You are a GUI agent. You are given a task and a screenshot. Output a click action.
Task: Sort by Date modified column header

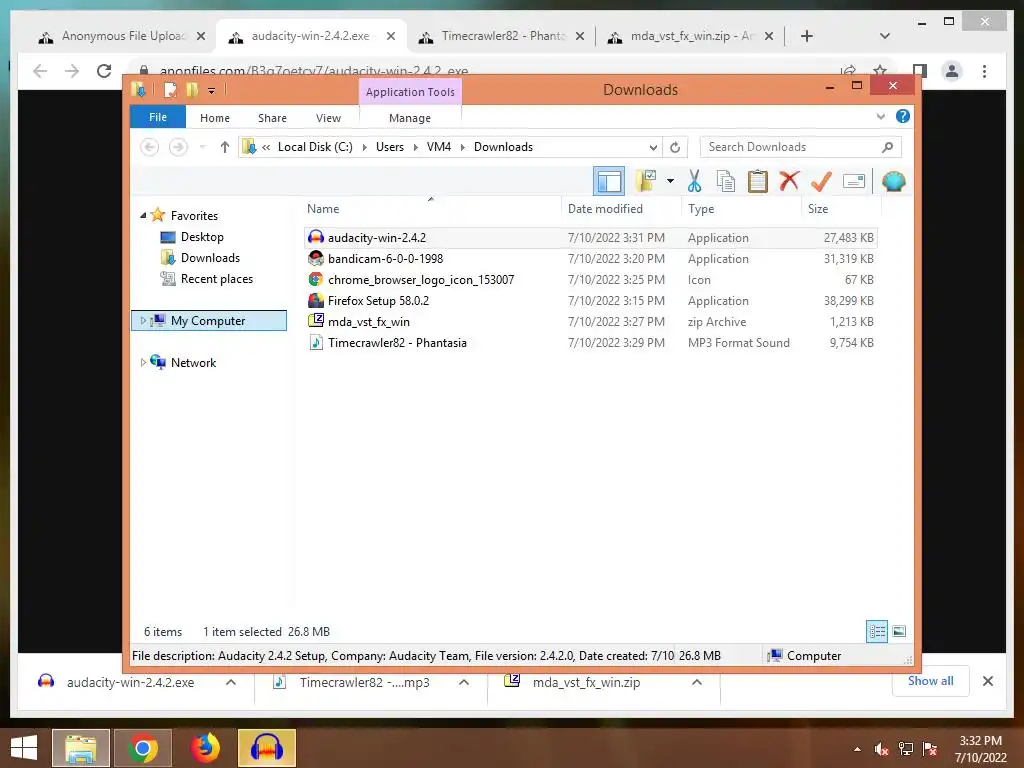620,209
